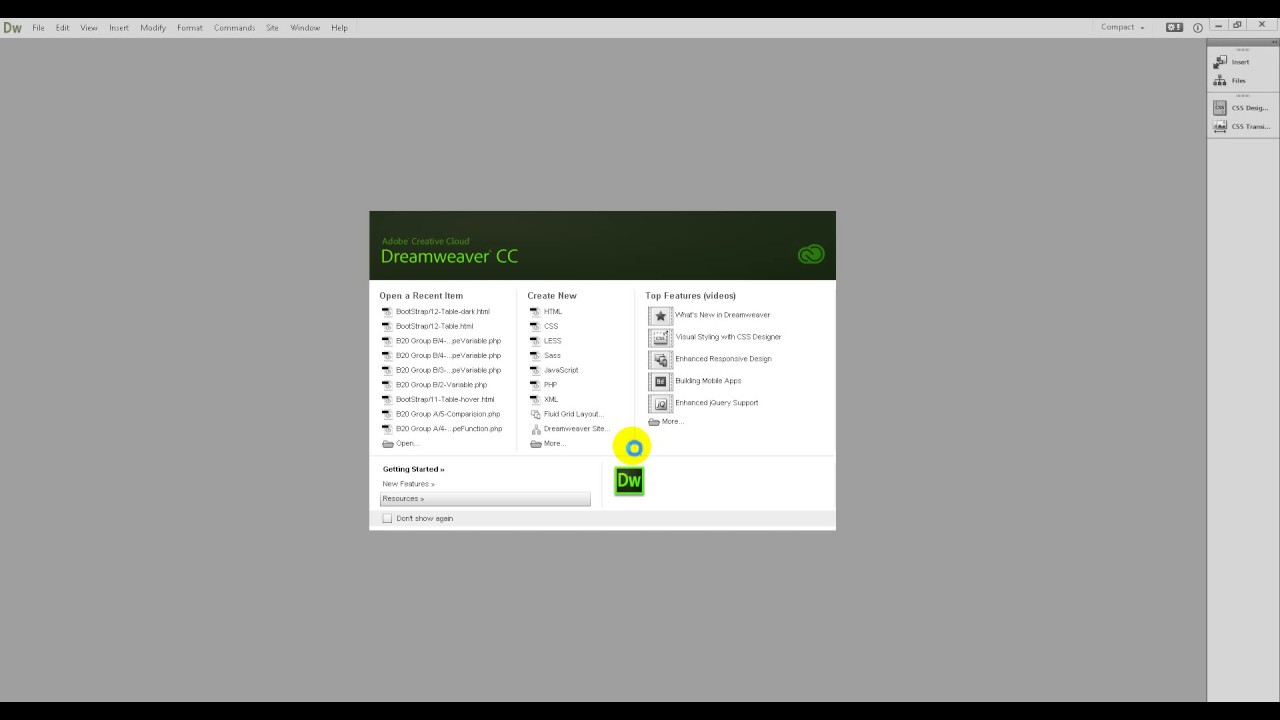Open the CSS Transitions panel

click(x=1241, y=127)
